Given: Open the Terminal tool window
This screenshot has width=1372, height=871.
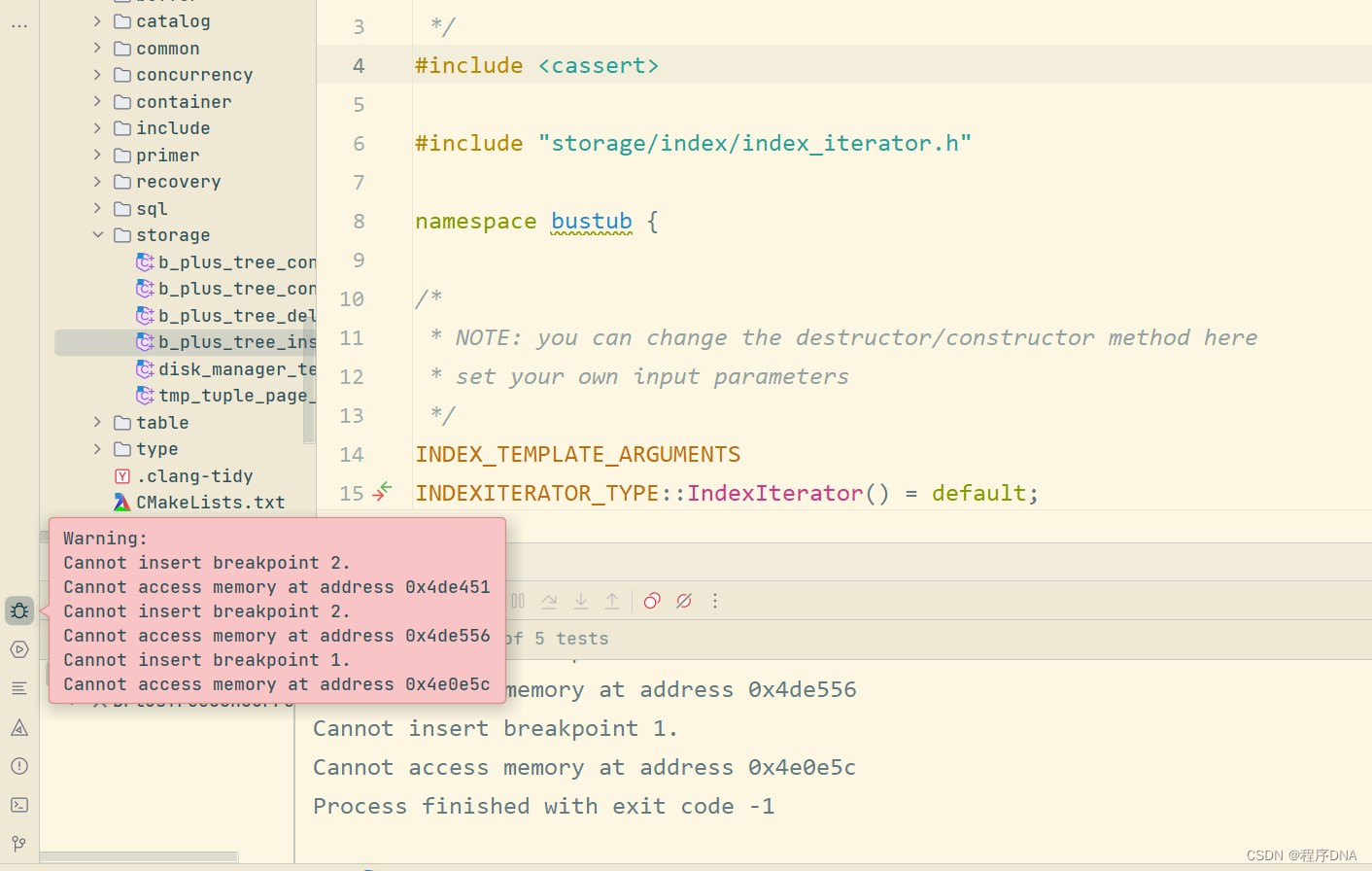Looking at the screenshot, I should (18, 805).
